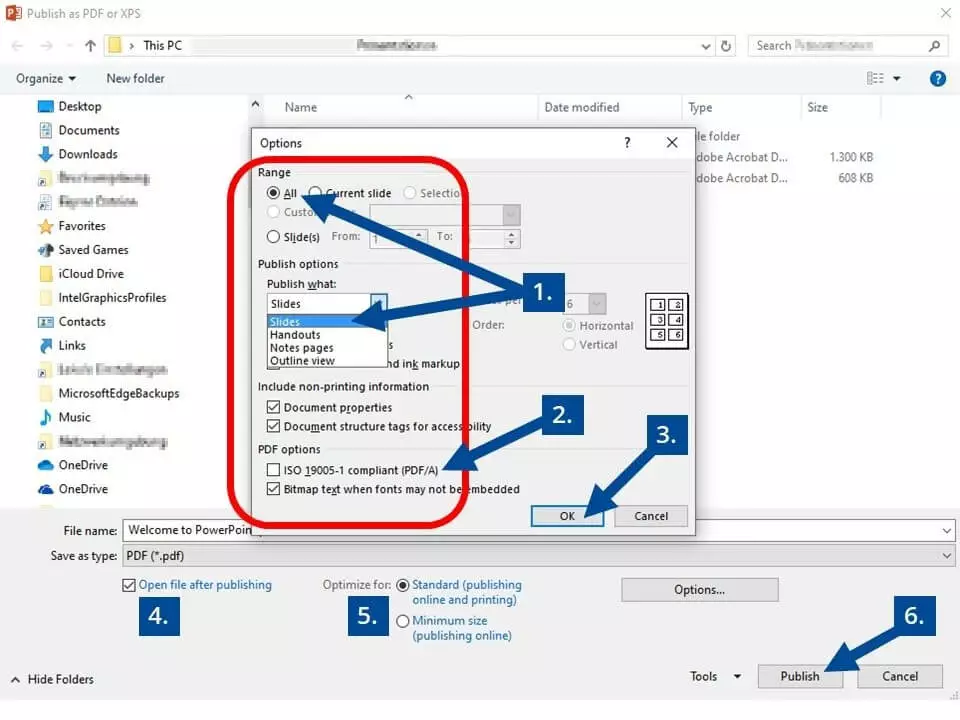Open the Music folder in sidebar
The height and width of the screenshot is (720, 960).
(74, 417)
